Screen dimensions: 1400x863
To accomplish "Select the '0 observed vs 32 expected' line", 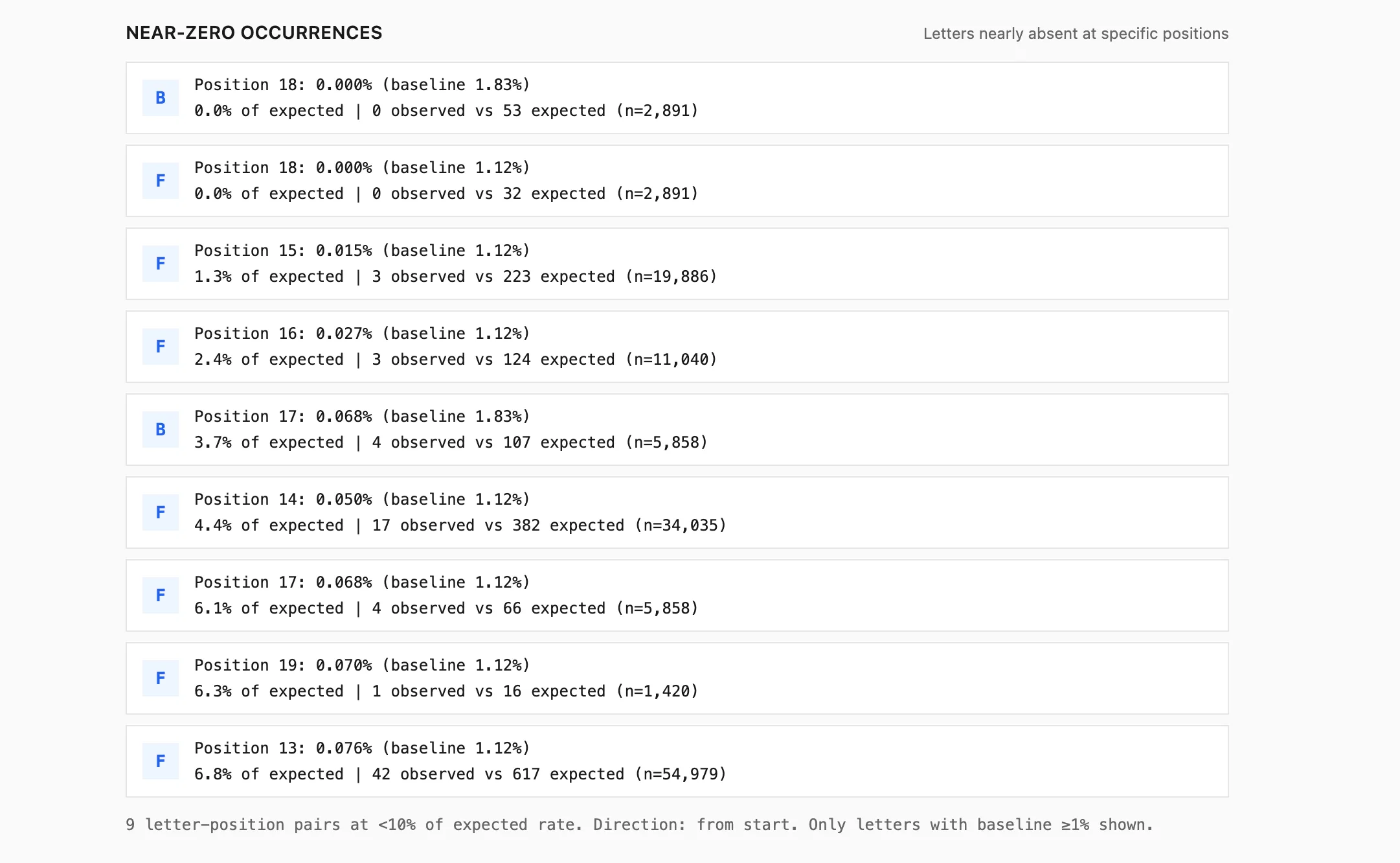I will pos(446,194).
